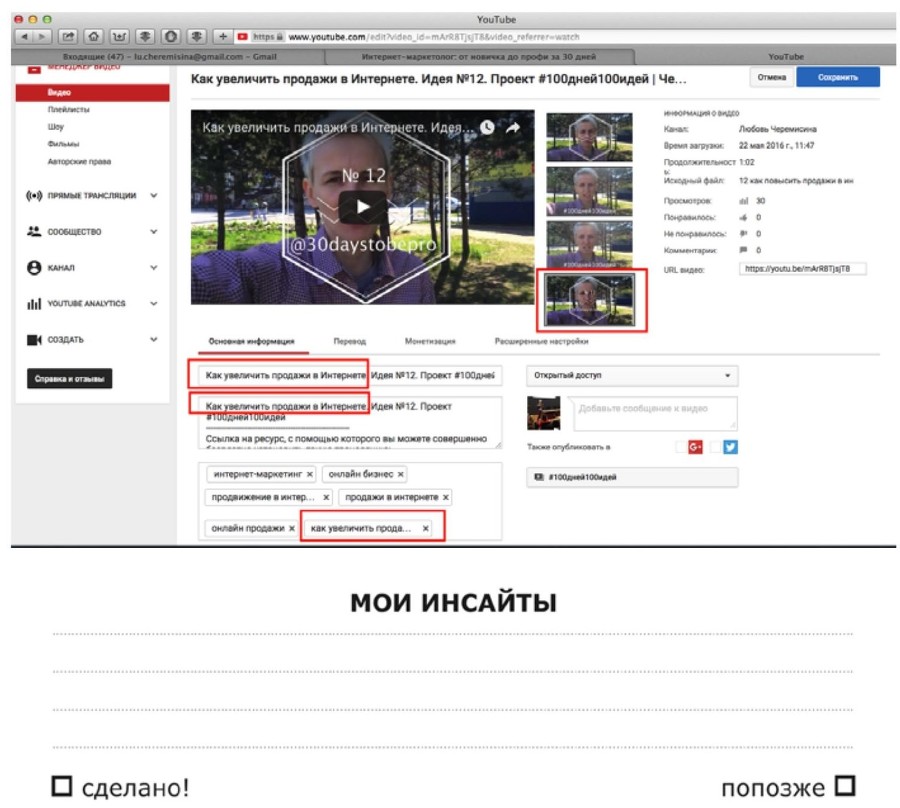900x808 pixels.
Task: Click the Сохранить button
Action: tap(840, 75)
